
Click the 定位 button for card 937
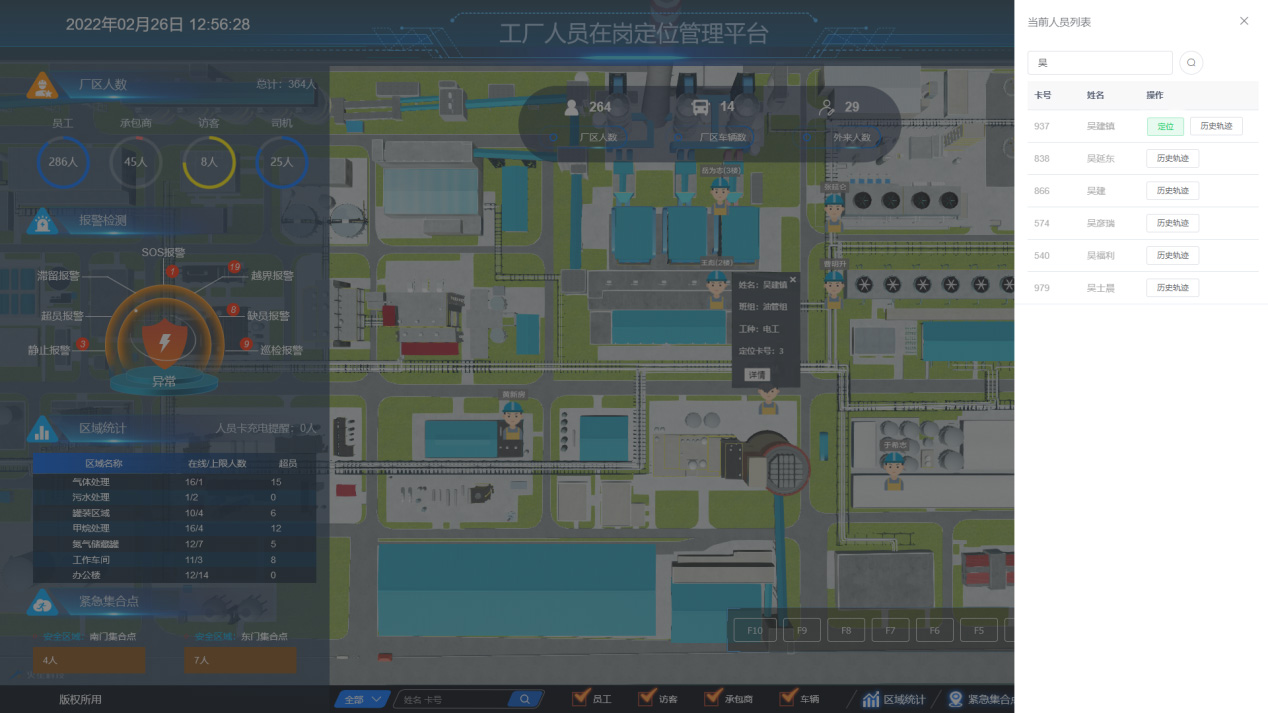point(1165,126)
